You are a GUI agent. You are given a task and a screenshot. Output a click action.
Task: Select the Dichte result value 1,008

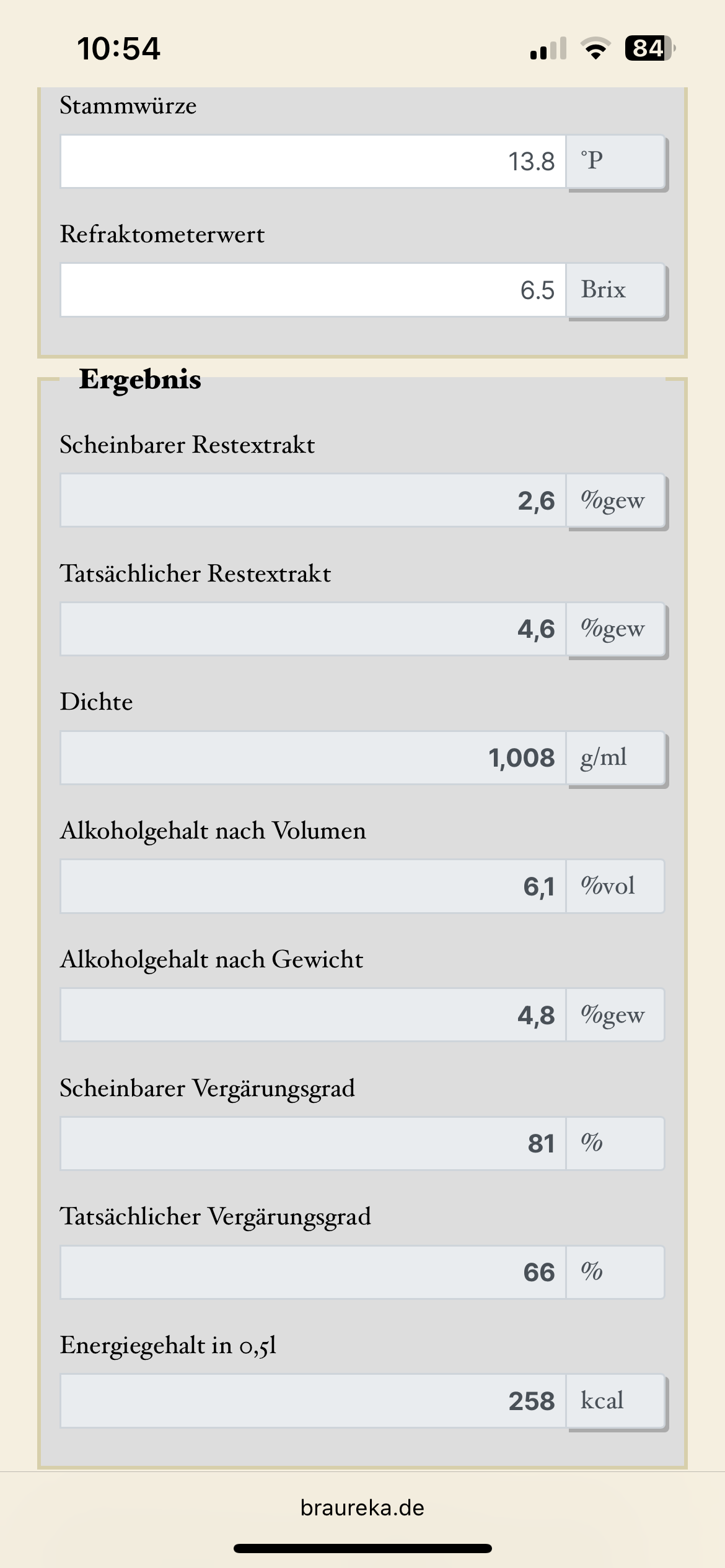tap(313, 758)
